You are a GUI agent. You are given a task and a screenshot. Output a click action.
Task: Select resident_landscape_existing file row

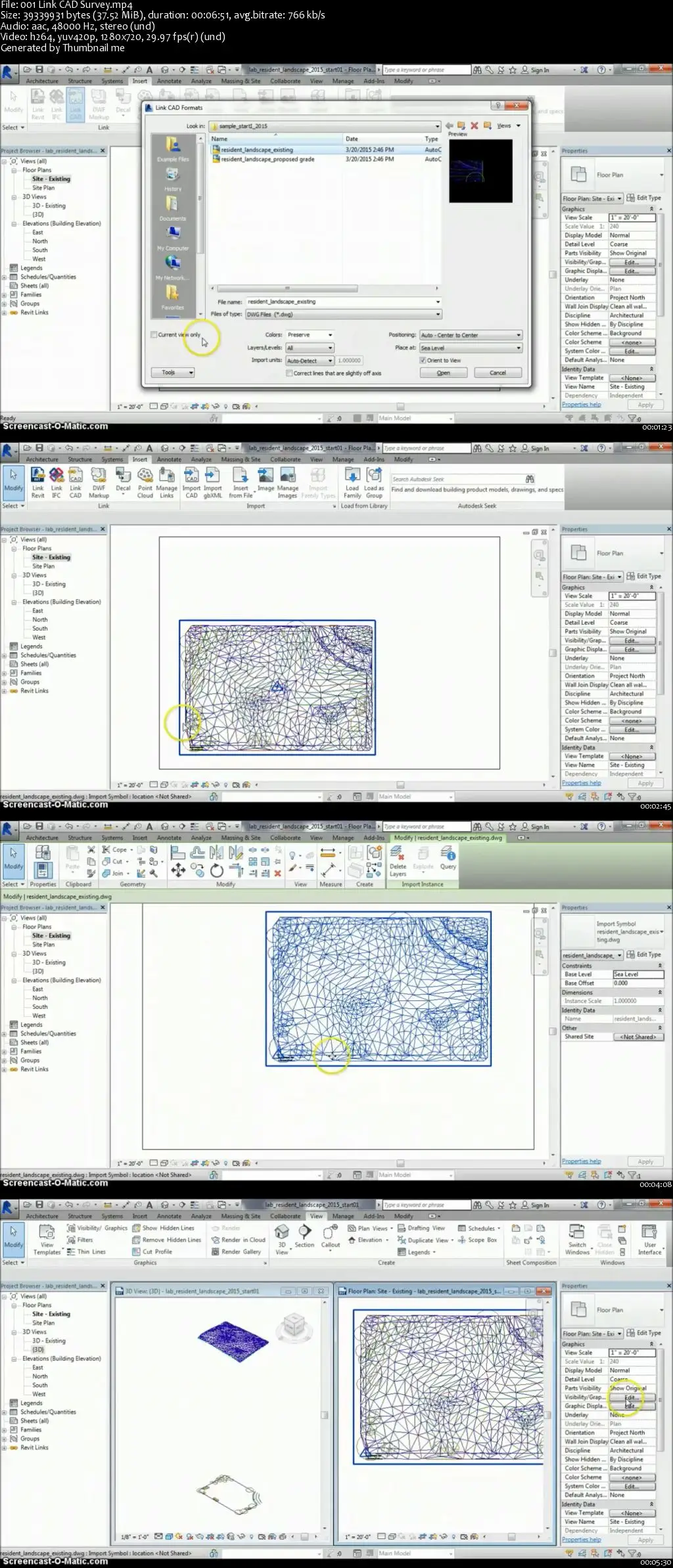click(326, 150)
